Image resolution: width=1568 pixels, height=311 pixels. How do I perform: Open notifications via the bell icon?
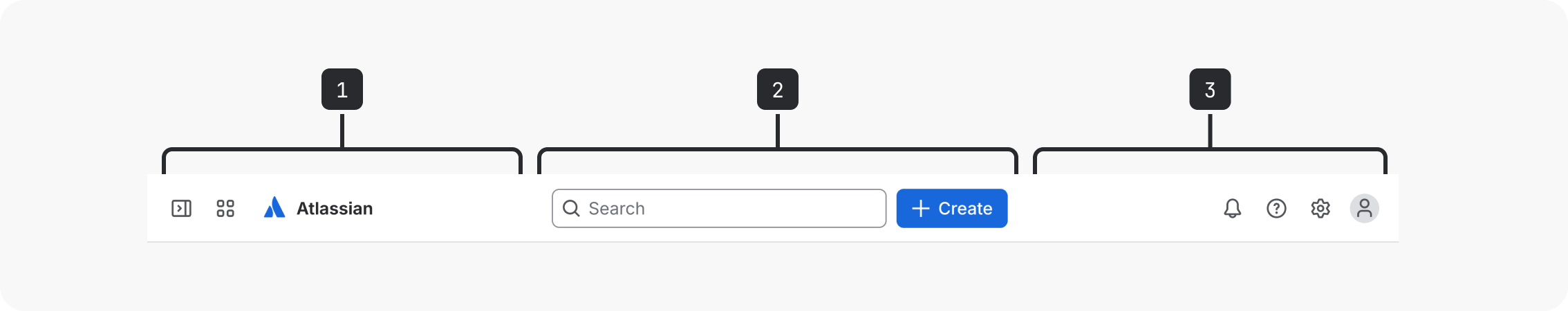pyautogui.click(x=1232, y=208)
